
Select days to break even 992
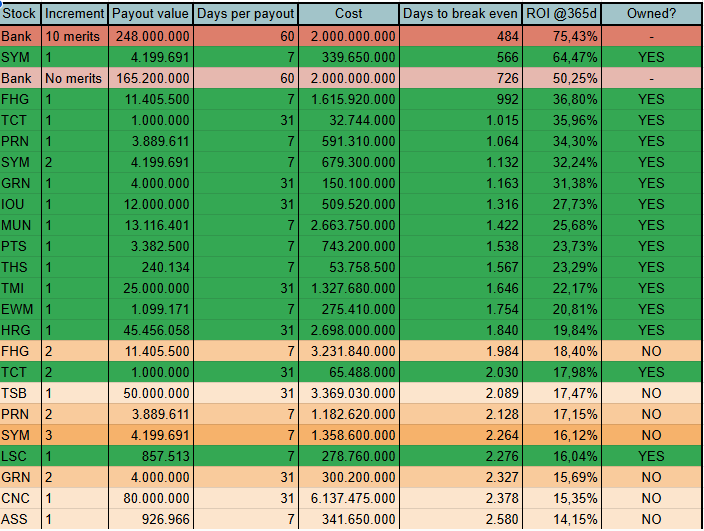[460, 99]
